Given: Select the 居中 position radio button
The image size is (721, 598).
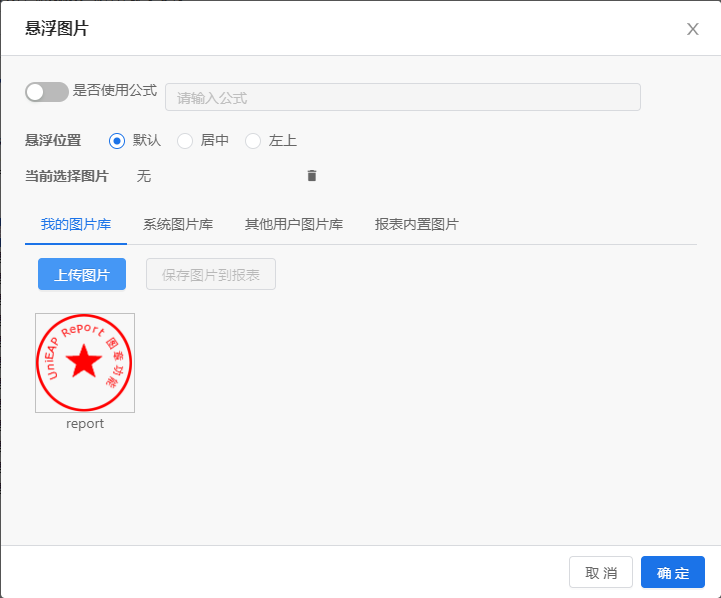Looking at the screenshot, I should pyautogui.click(x=185, y=141).
